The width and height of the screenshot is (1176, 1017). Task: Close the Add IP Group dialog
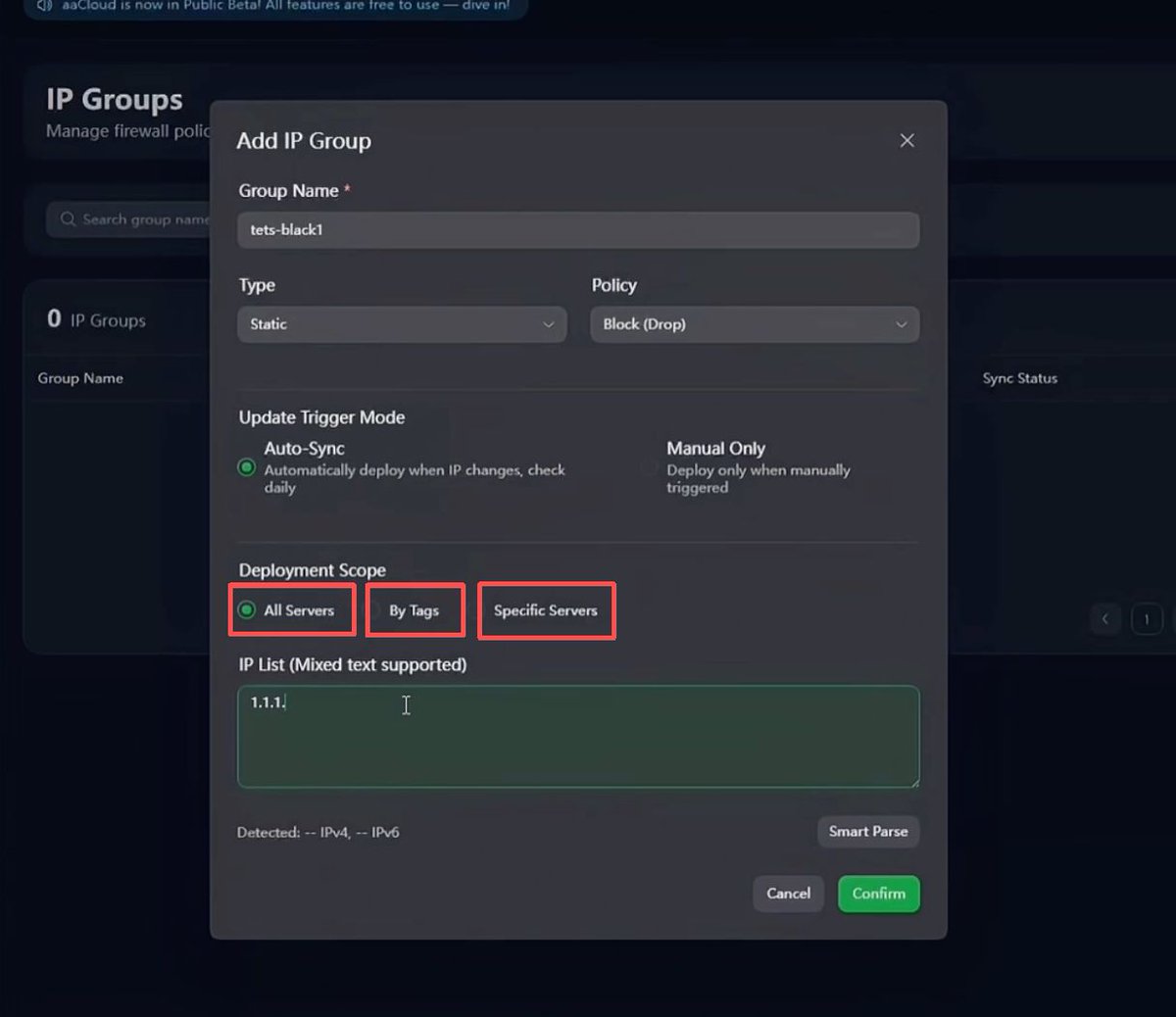(x=906, y=141)
